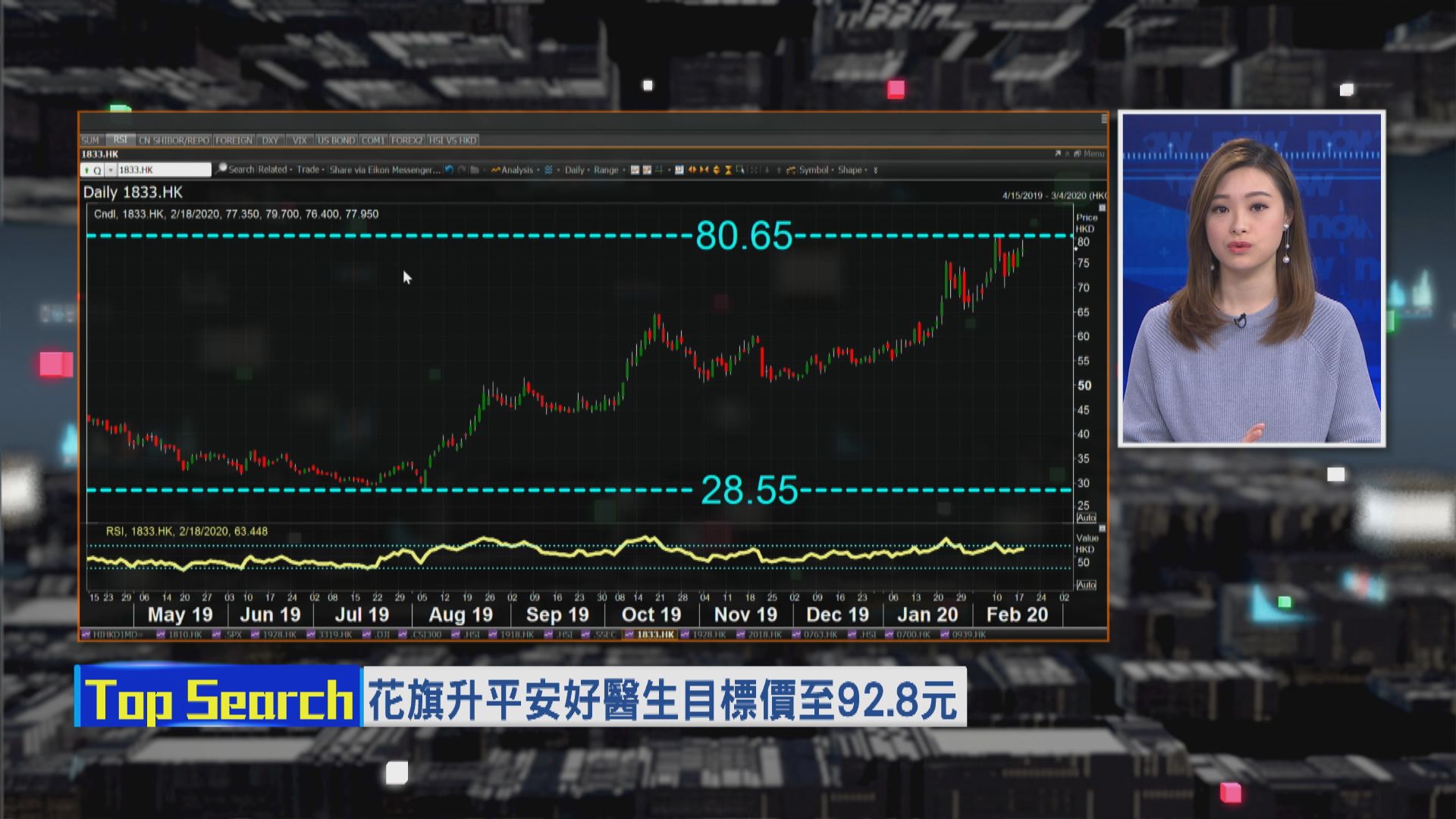Click the Search magnifier icon in toolbar

point(222,170)
